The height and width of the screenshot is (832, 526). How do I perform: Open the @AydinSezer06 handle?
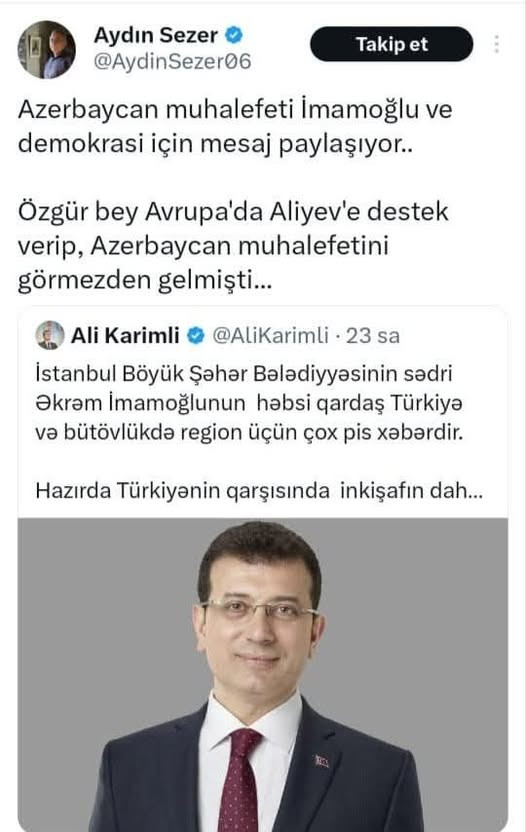[x=172, y=62]
